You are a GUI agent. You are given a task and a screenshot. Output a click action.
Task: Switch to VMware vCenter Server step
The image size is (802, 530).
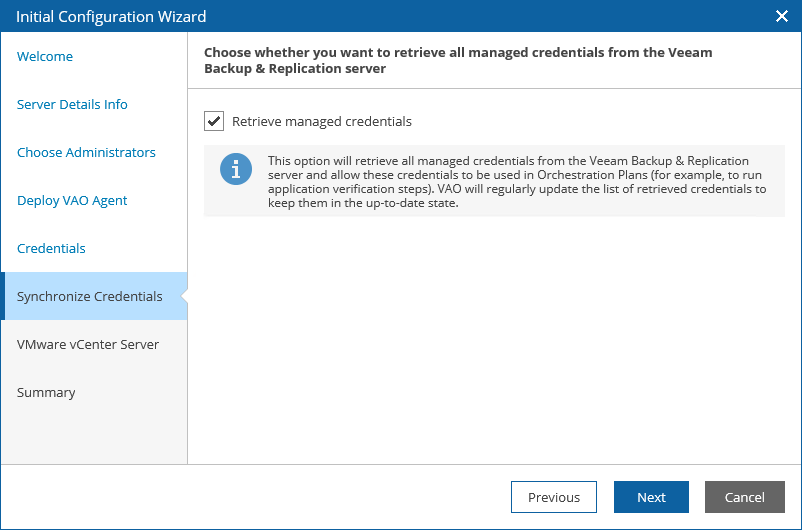pos(88,344)
